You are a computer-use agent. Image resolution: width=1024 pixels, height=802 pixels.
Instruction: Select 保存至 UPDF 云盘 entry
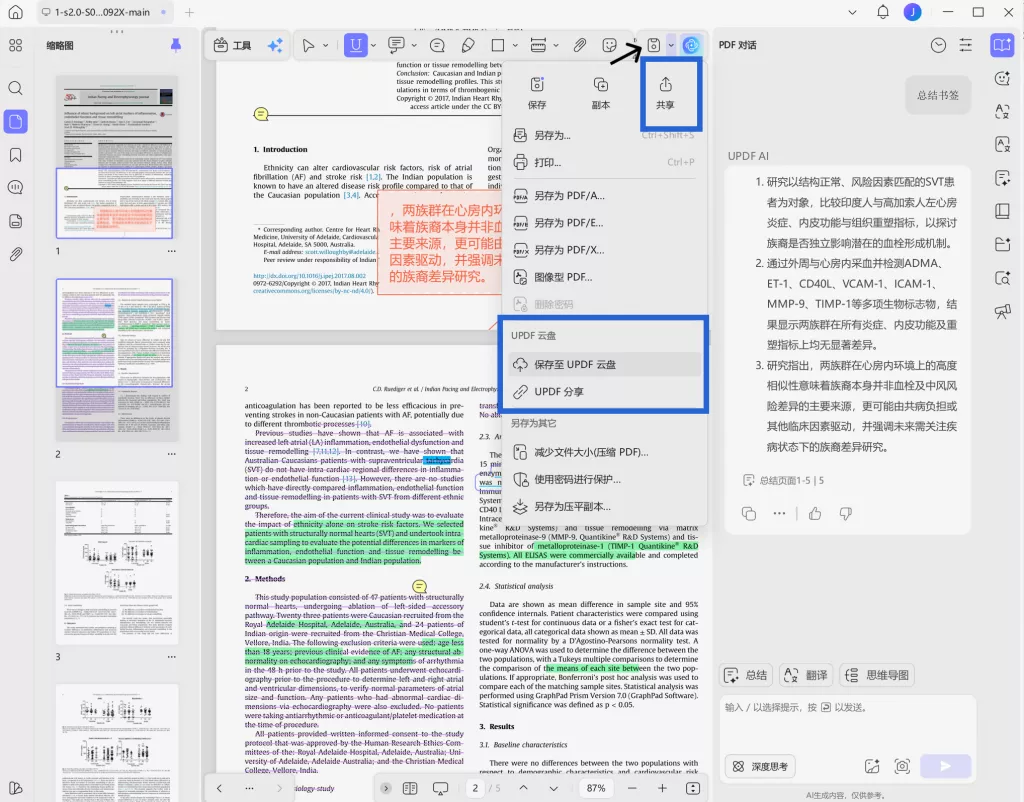pyautogui.click(x=605, y=364)
